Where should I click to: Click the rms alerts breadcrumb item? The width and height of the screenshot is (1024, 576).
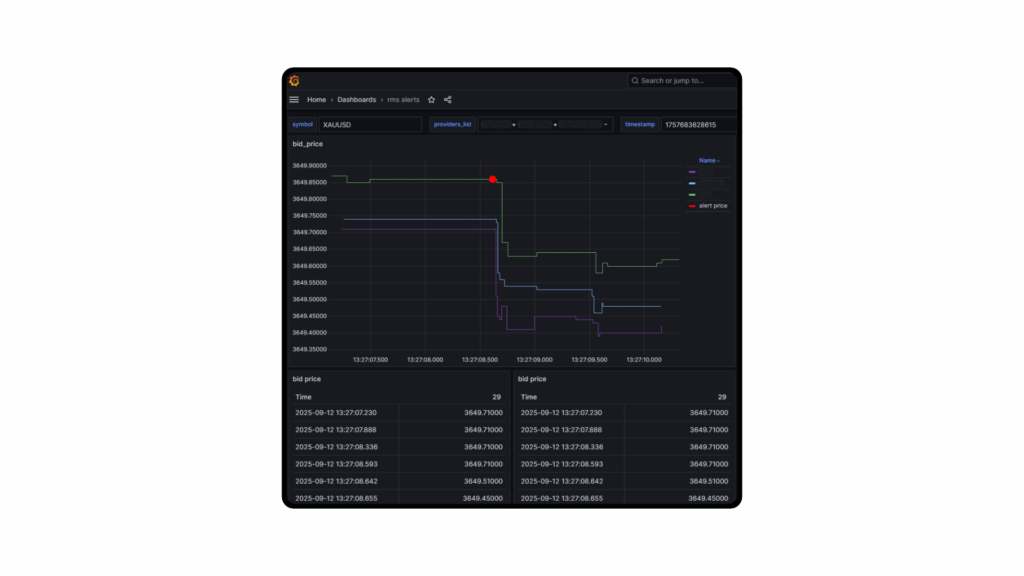coord(403,100)
